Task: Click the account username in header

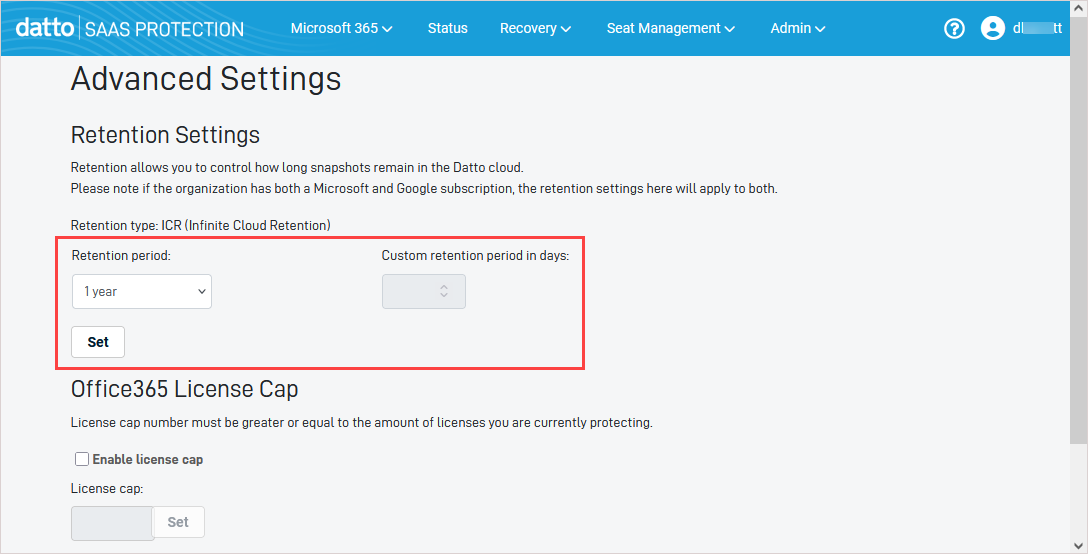Action: coord(1037,28)
